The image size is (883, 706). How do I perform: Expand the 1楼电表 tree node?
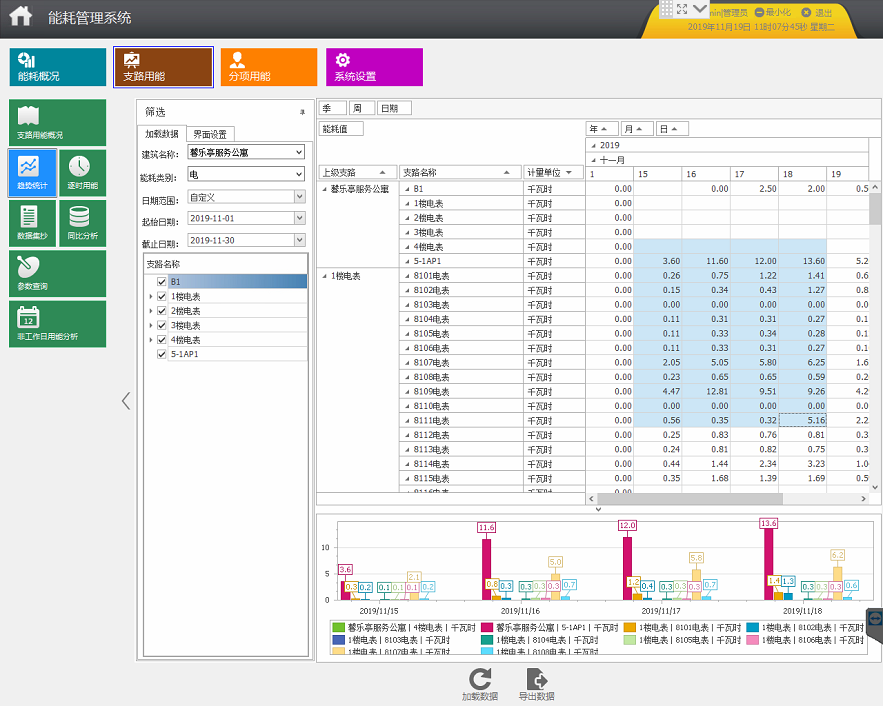[151, 296]
